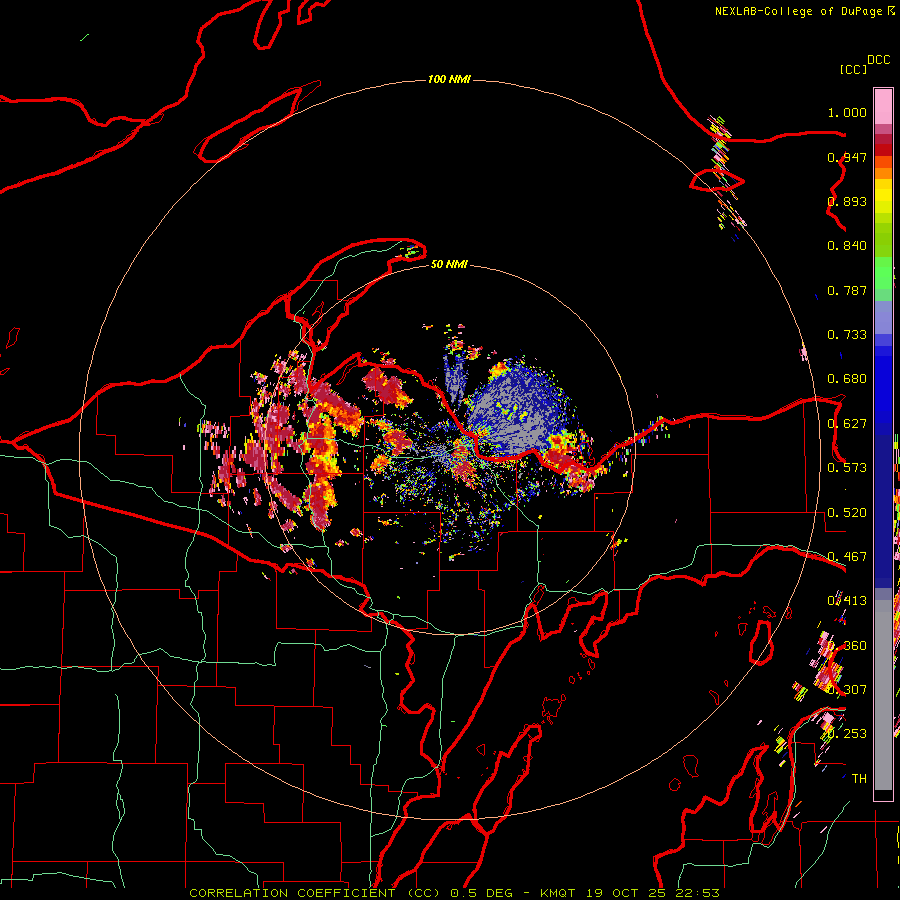Pick the dark navy segment of the color bar
900x900 pixels.
[x=883, y=511]
